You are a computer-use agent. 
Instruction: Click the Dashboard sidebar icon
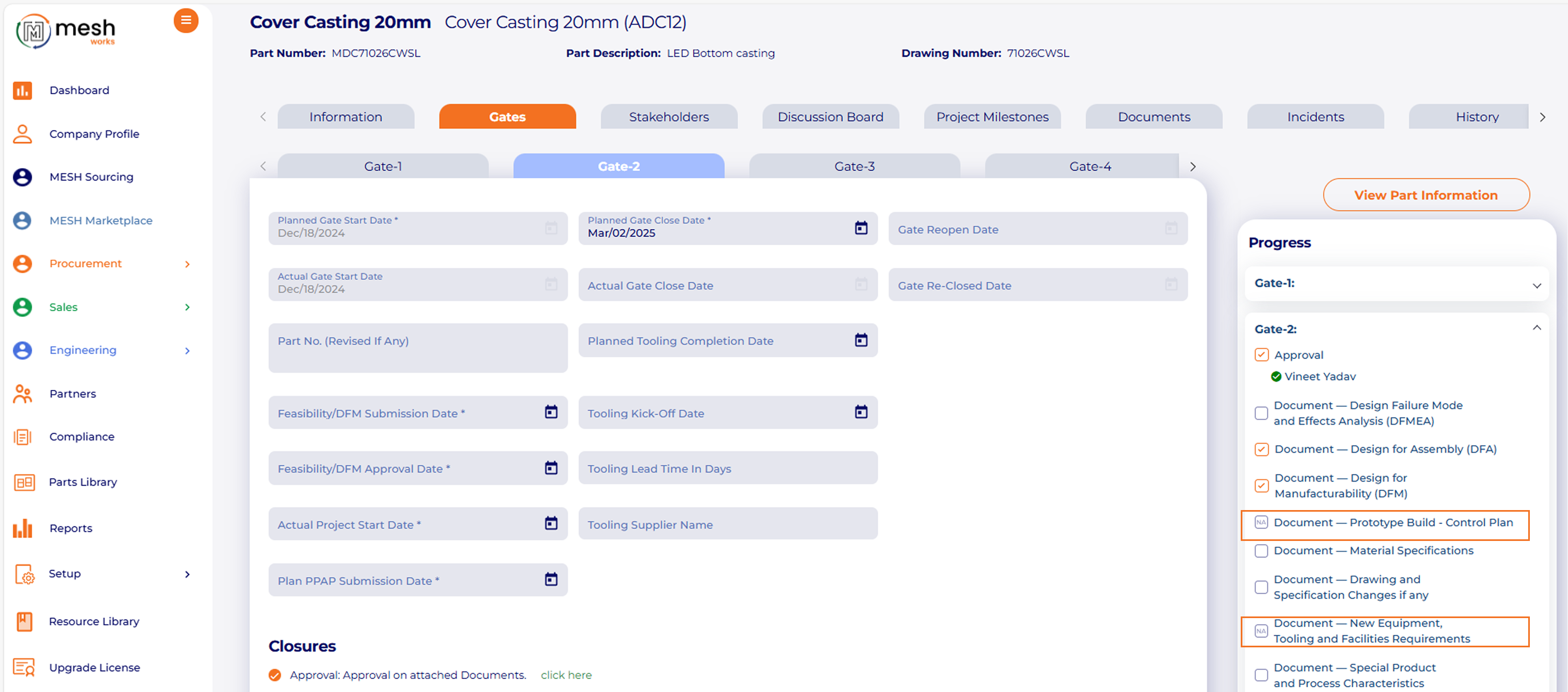(22, 91)
